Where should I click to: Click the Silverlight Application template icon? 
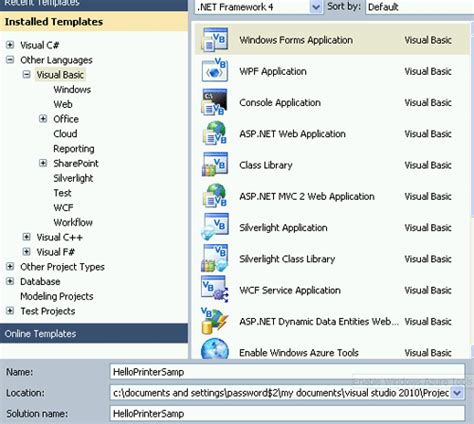(x=215, y=227)
